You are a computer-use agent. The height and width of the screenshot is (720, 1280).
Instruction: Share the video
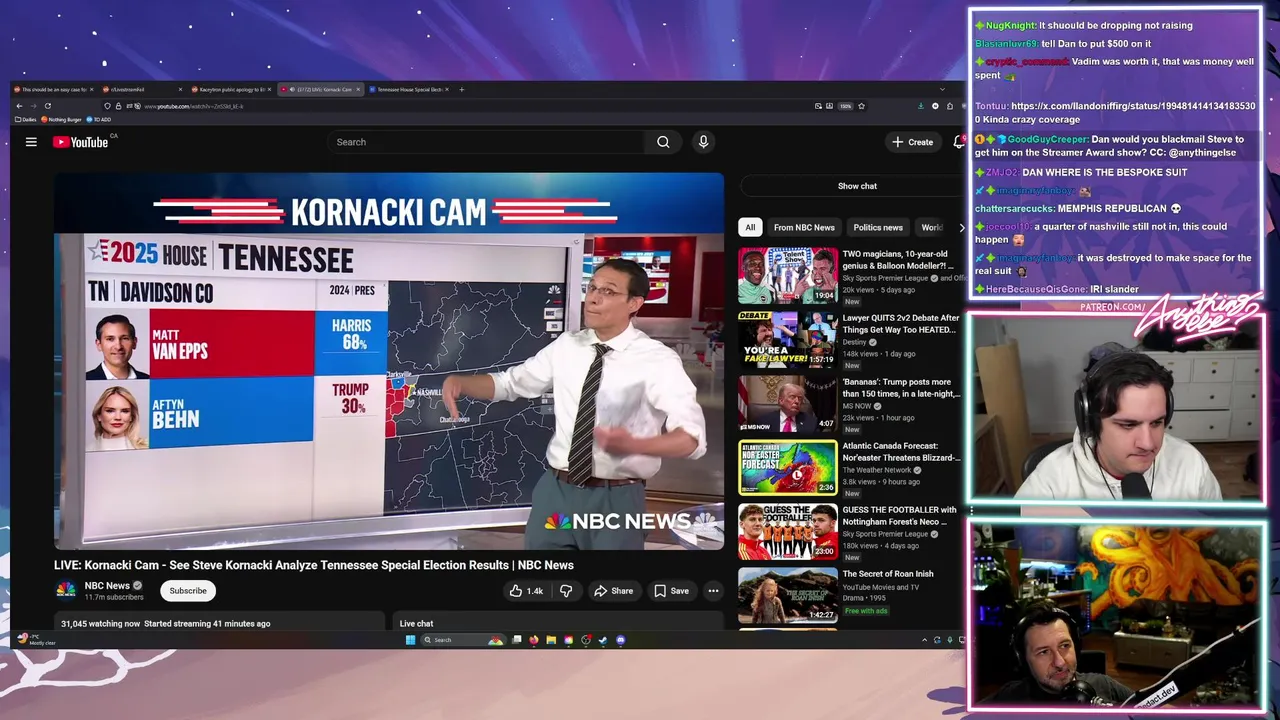point(613,591)
